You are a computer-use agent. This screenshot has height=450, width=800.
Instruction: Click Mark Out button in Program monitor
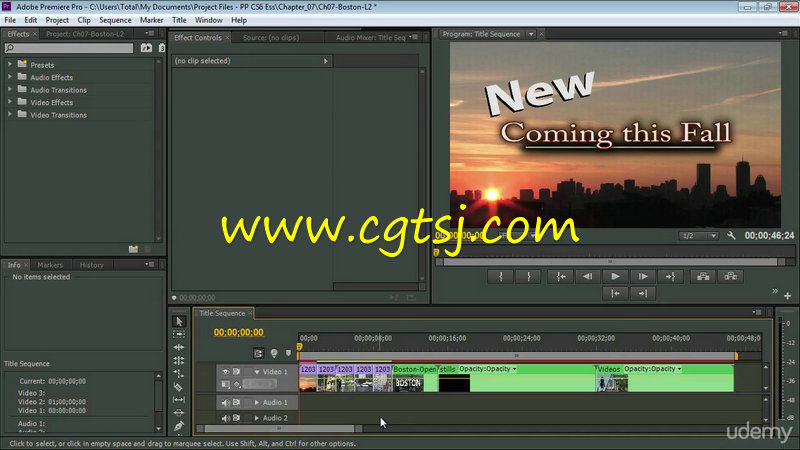click(x=529, y=277)
